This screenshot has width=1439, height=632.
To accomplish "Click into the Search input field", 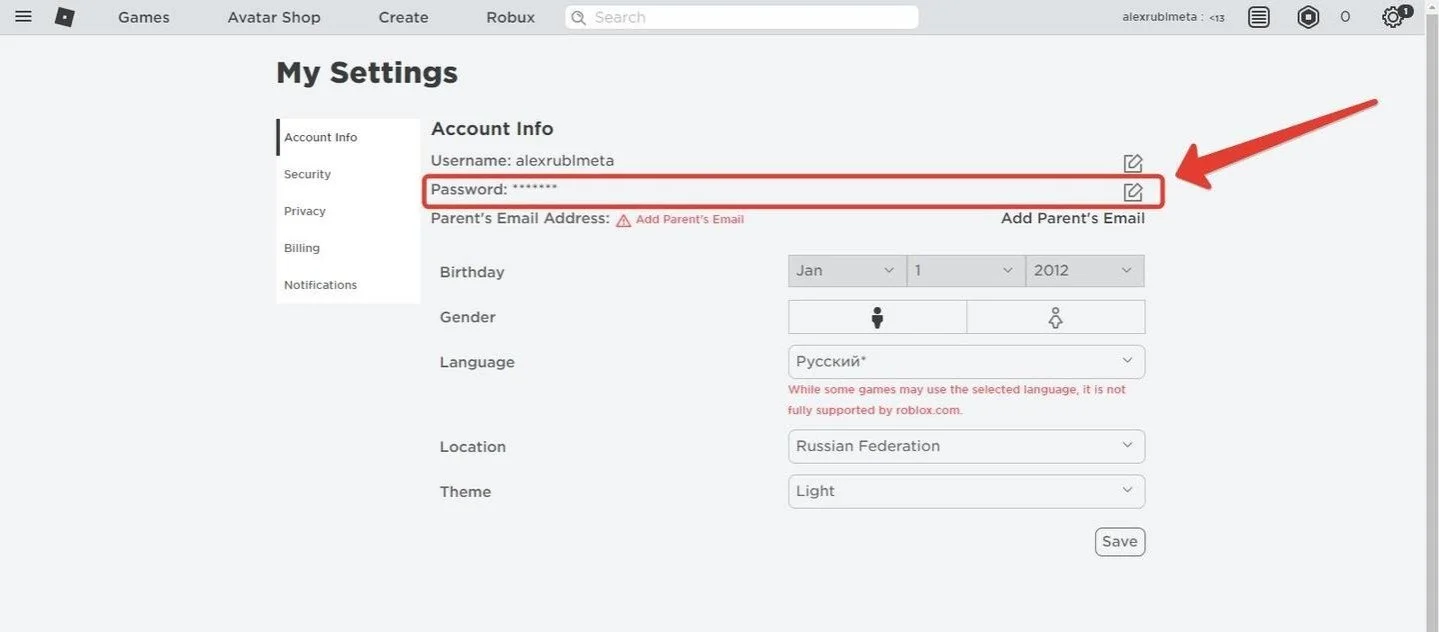I will tap(742, 17).
